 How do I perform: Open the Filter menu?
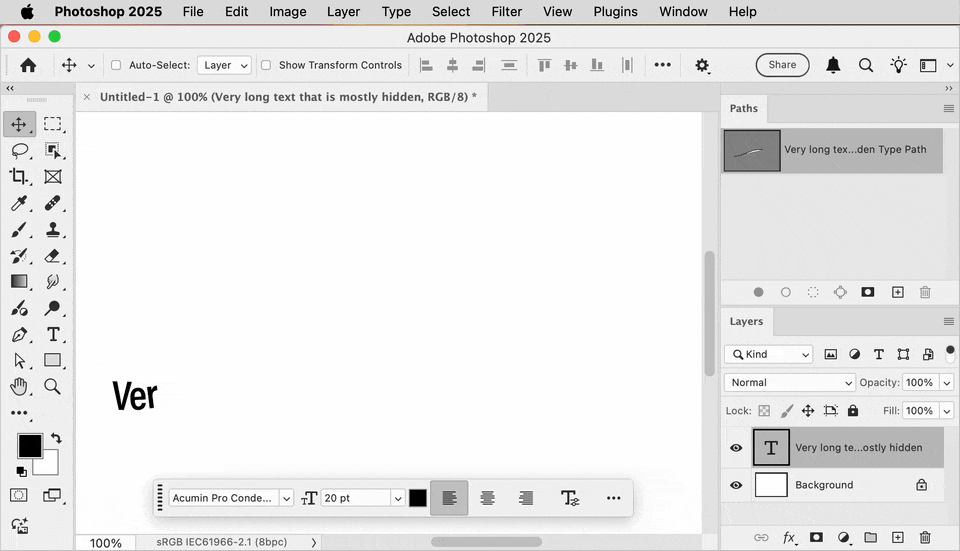click(506, 12)
